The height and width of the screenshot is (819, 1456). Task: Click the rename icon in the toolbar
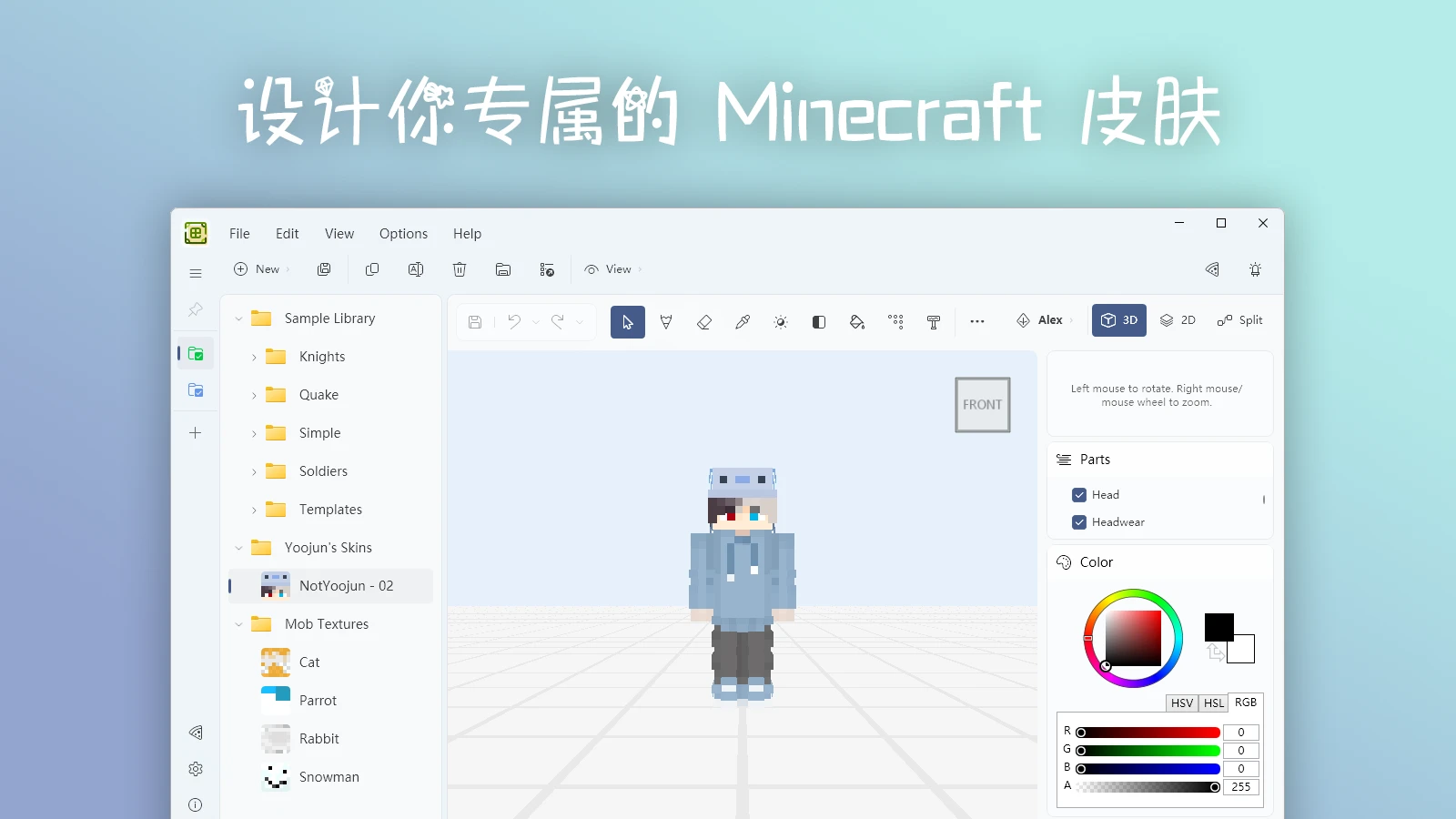[x=416, y=269]
